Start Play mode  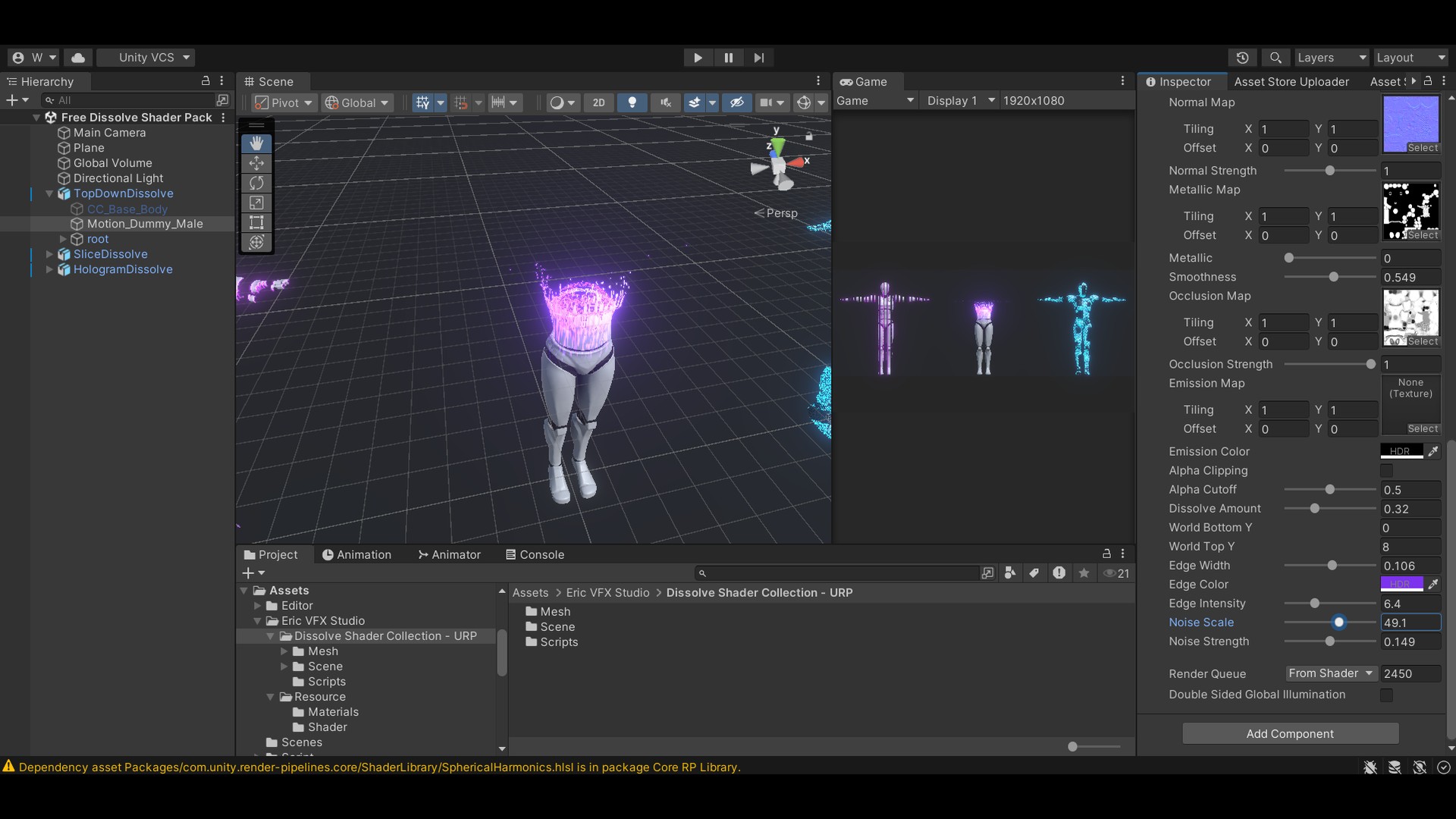pos(698,58)
